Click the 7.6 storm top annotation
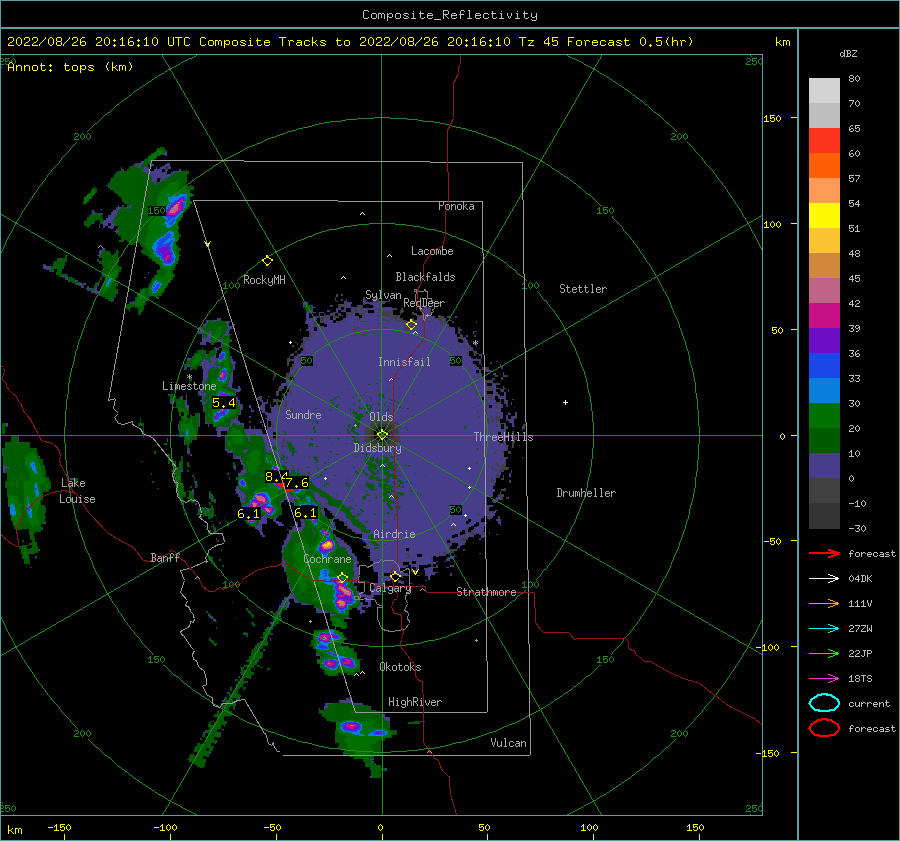900x841 pixels. (297, 483)
